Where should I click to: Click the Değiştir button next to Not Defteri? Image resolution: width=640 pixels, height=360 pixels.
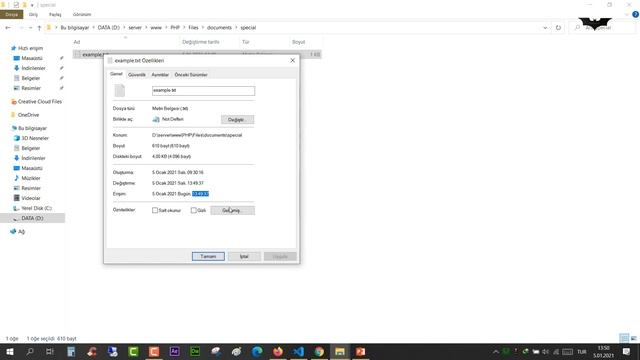coord(237,120)
